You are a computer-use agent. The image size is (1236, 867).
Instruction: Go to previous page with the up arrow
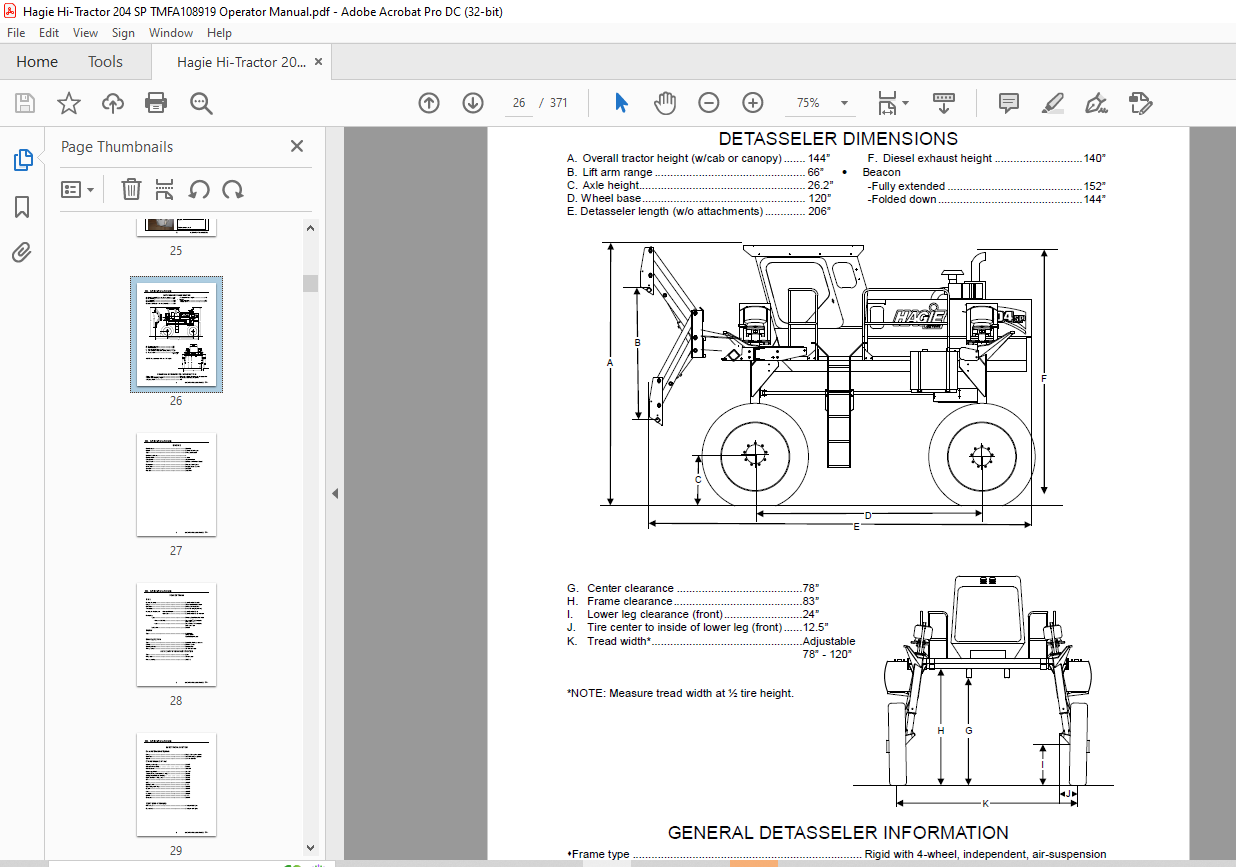tap(429, 103)
